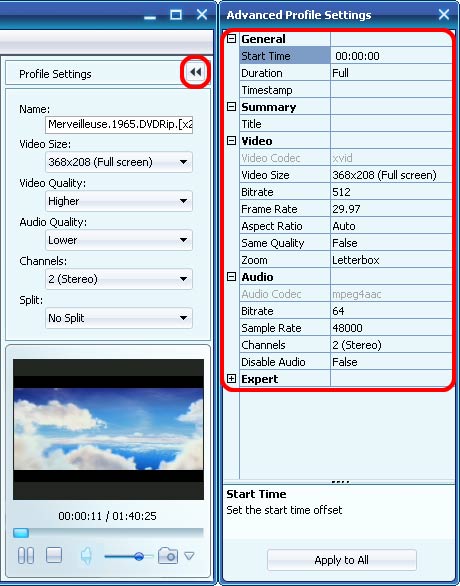Open the Video Size dropdown in Profile Settings

(119, 162)
